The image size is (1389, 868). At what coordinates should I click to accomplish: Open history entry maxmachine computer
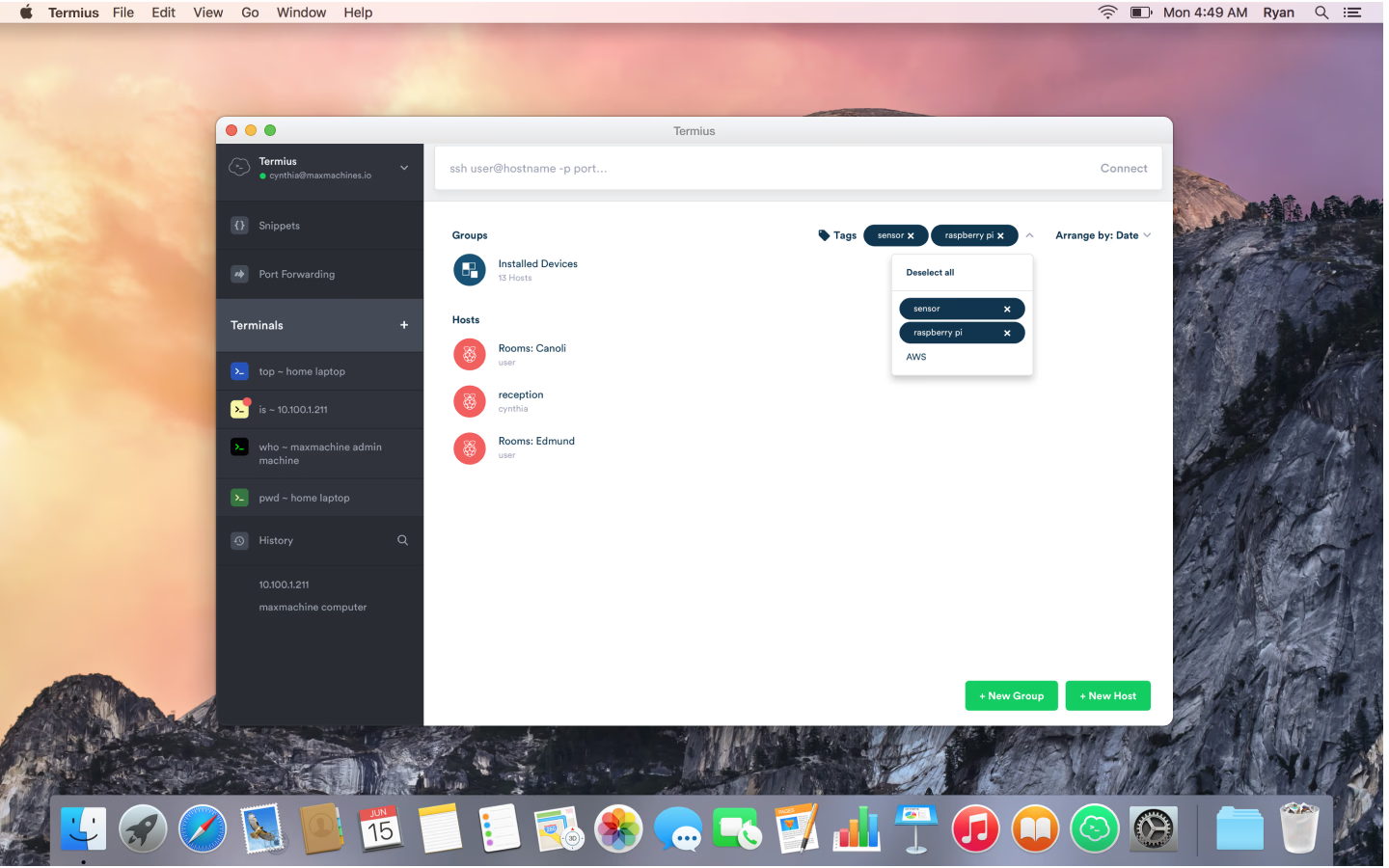tap(313, 608)
